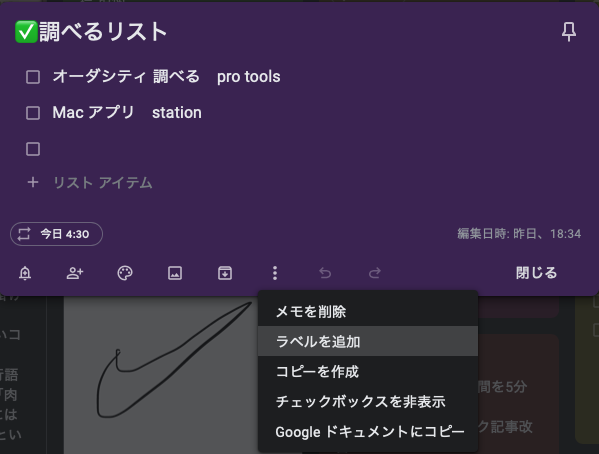Click the 閉じる button
599x454 pixels.
pos(536,273)
